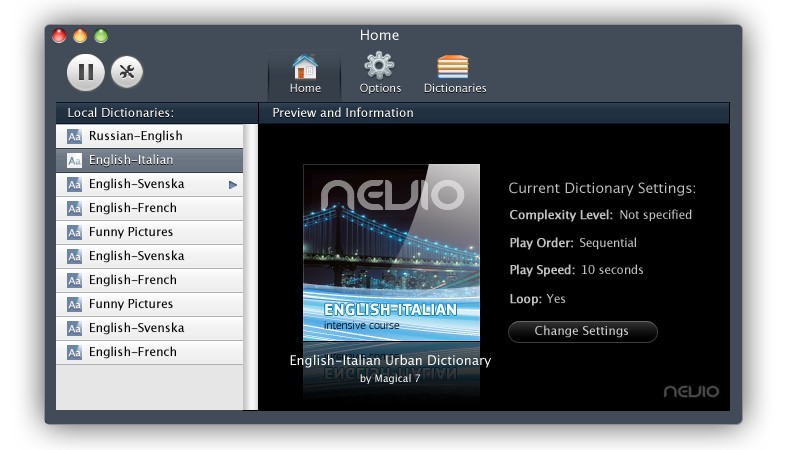Click the Change Settings button

coord(583,331)
